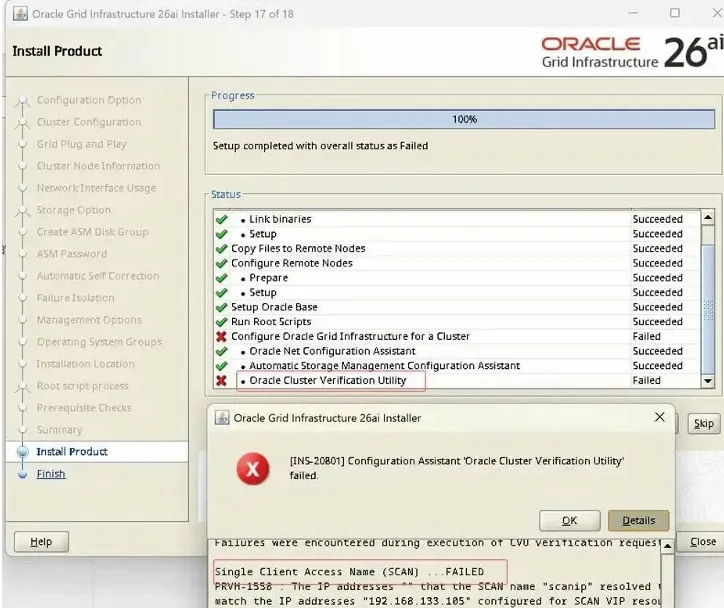The height and width of the screenshot is (608, 724).
Task: Click the green check beside Configure Remote Nodes
Action: [221, 263]
